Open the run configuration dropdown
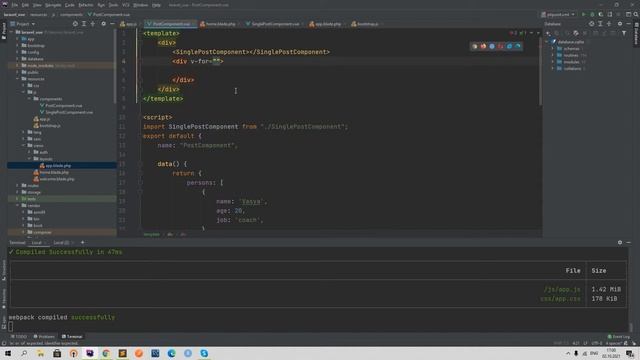The width and height of the screenshot is (640, 360). [x=558, y=14]
